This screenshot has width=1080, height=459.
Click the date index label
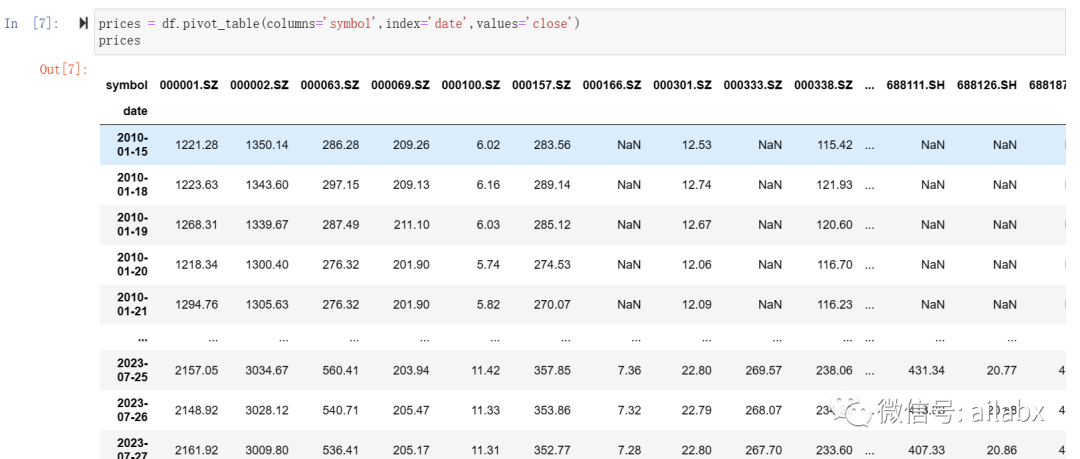point(135,111)
